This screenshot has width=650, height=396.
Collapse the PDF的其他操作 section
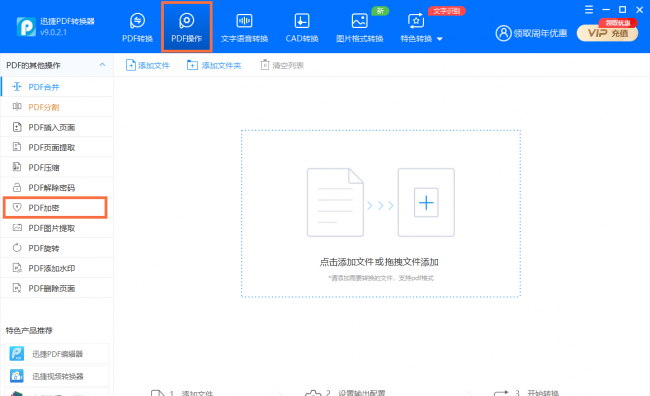[x=102, y=65]
